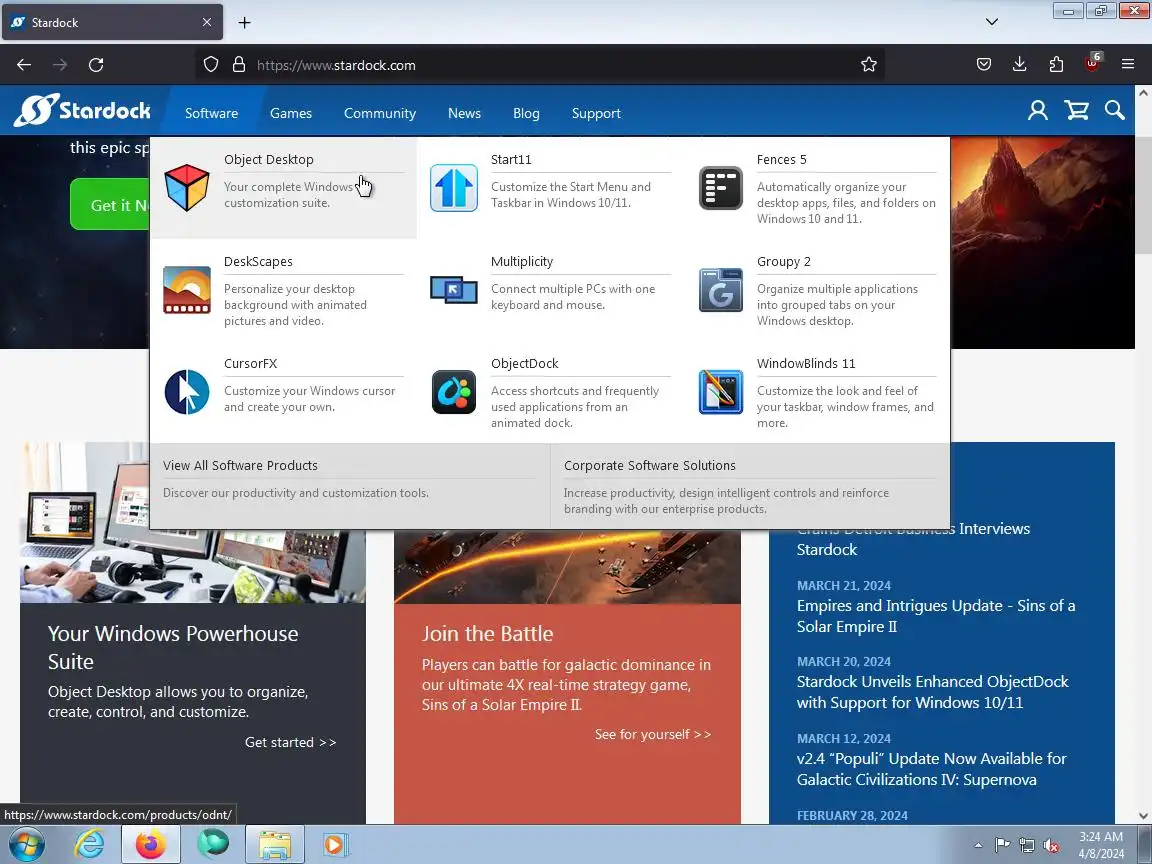
Task: Select the Stardock browser tab
Action: pyautogui.click(x=112, y=23)
